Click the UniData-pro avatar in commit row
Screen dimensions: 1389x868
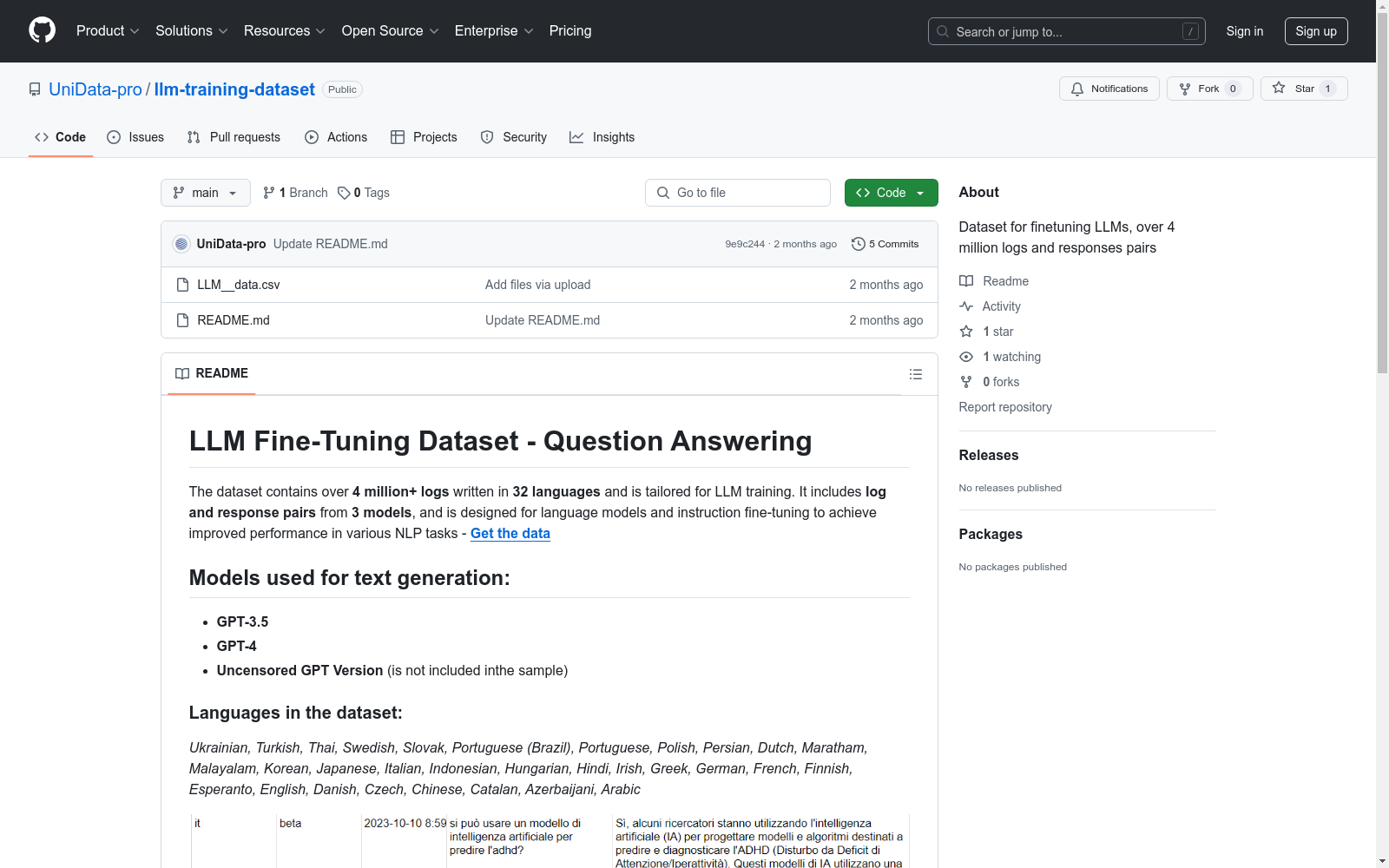(x=181, y=244)
